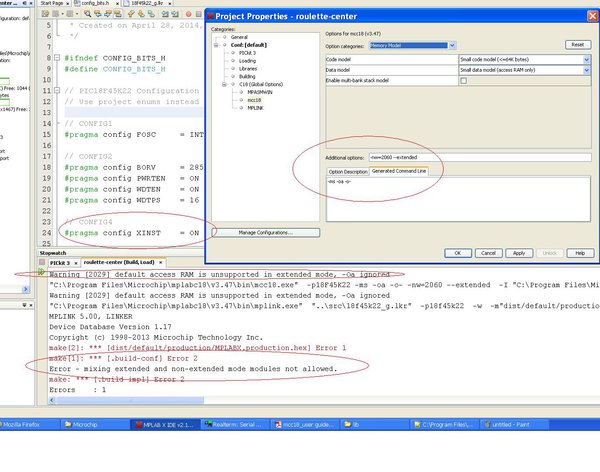
Task: Open Mozilla Firefox from taskbar
Action: click(x=29, y=425)
